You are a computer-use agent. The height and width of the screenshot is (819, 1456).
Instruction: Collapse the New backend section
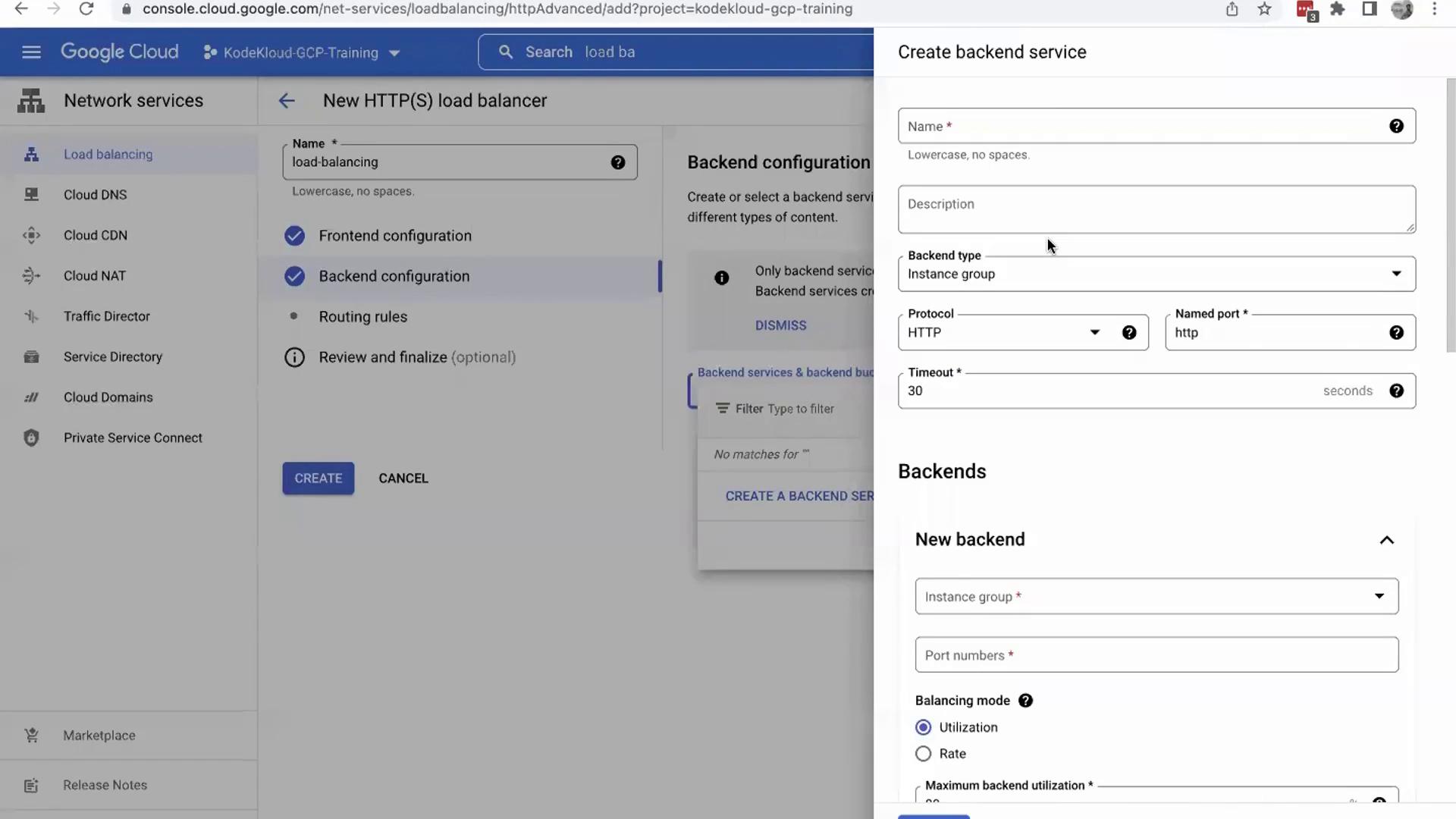pyautogui.click(x=1386, y=540)
